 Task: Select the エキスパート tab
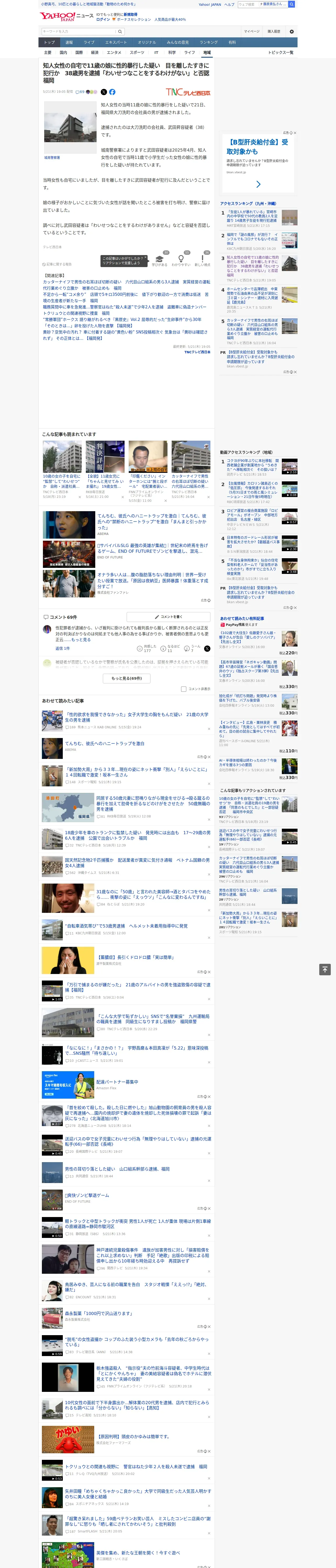tap(116, 42)
